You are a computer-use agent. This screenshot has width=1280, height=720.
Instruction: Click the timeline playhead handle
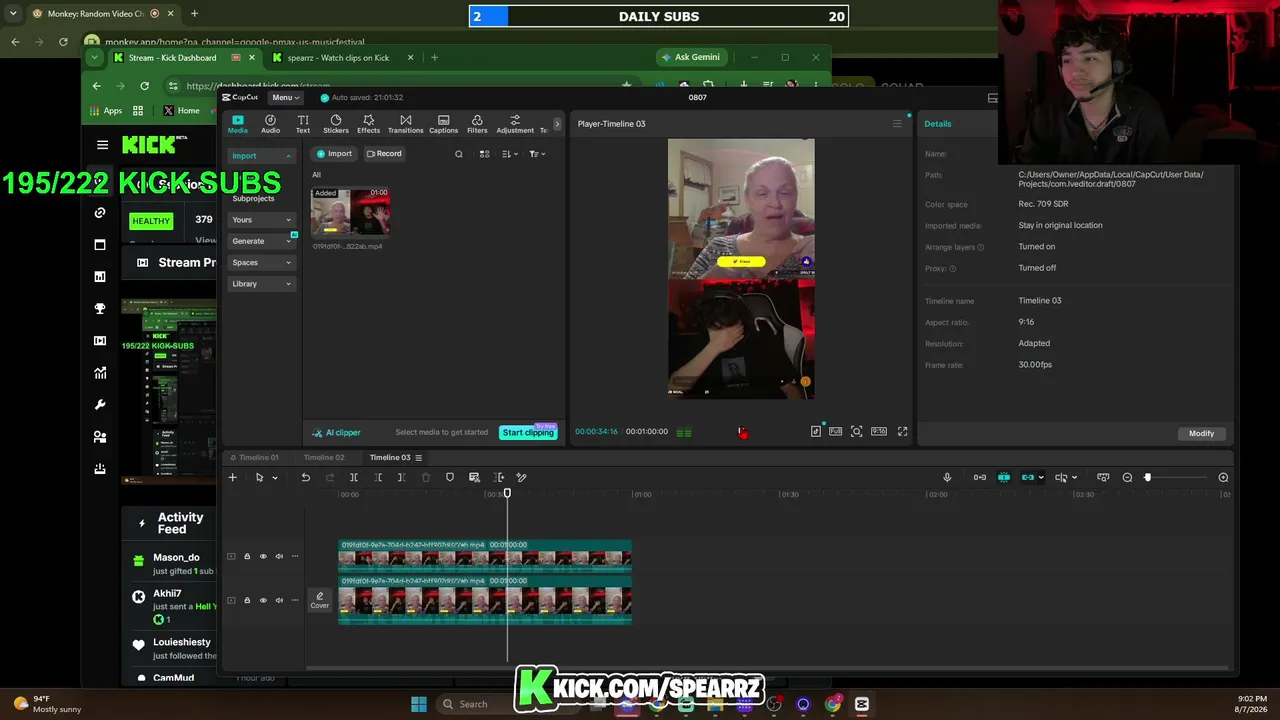pyautogui.click(x=507, y=493)
